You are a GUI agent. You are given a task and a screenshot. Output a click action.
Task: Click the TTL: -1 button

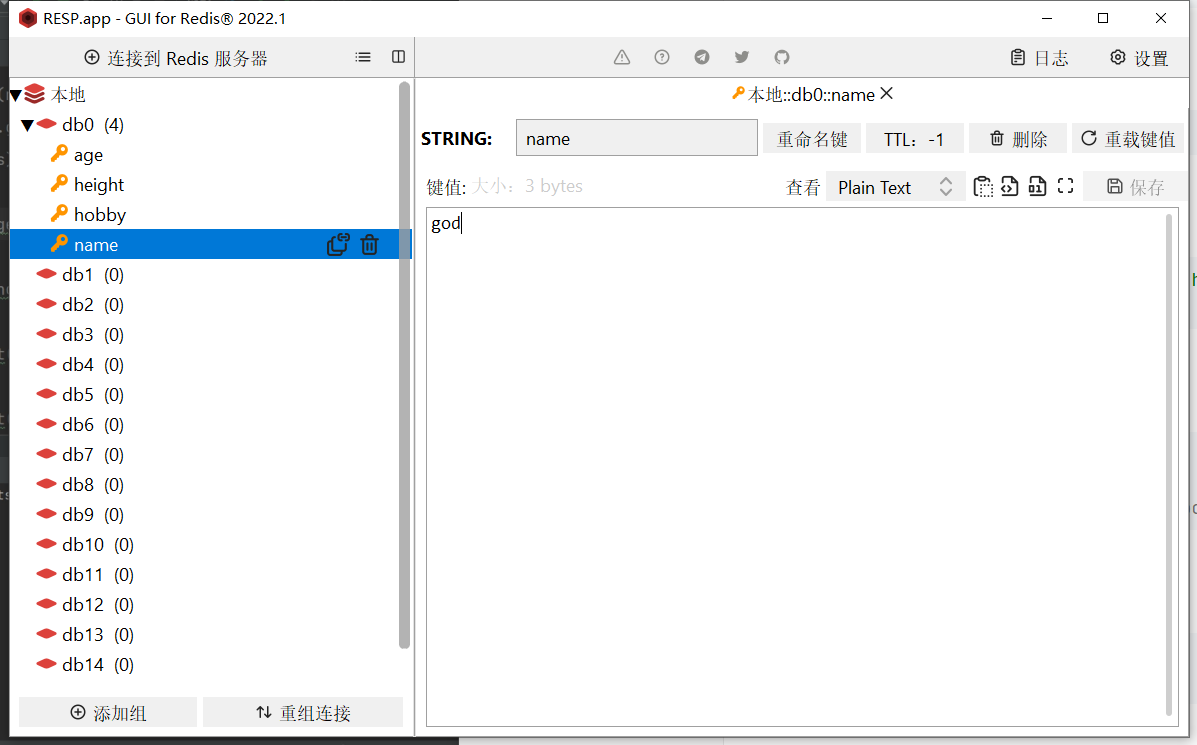coord(915,139)
